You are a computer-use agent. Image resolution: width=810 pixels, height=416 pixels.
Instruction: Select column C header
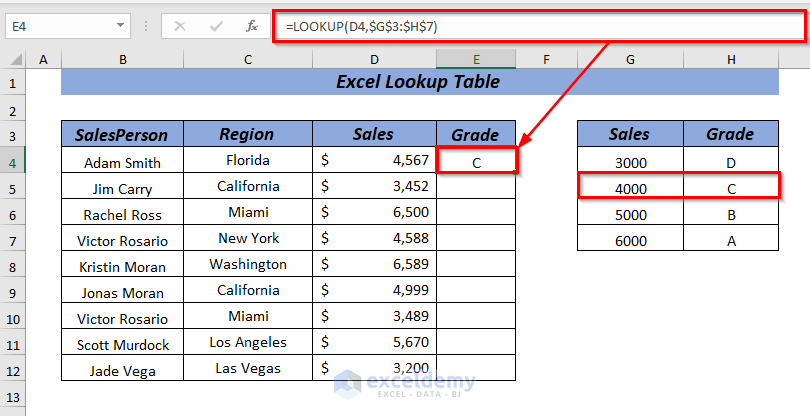coord(248,59)
